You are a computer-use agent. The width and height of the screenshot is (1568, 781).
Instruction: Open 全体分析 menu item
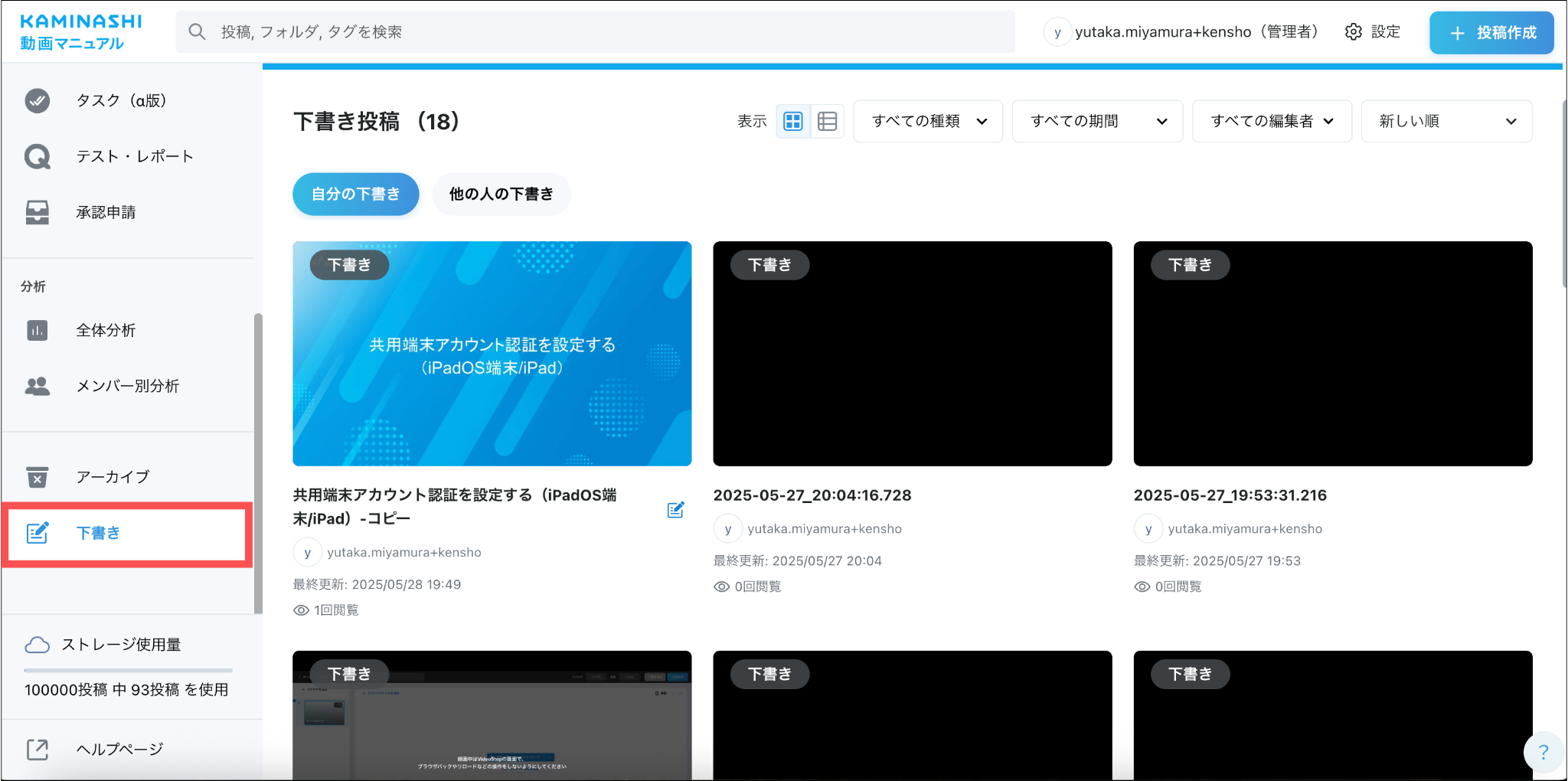click(x=127, y=330)
